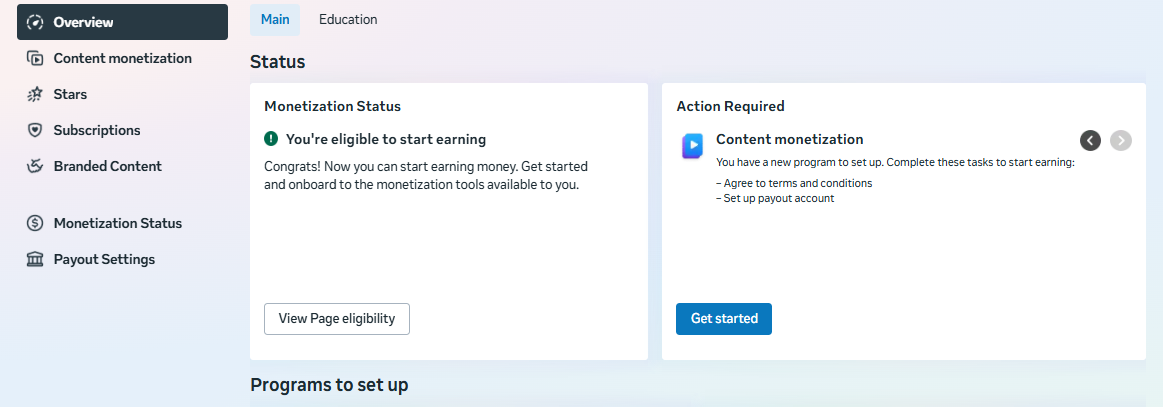Open Stars in the sidebar

[x=70, y=94]
